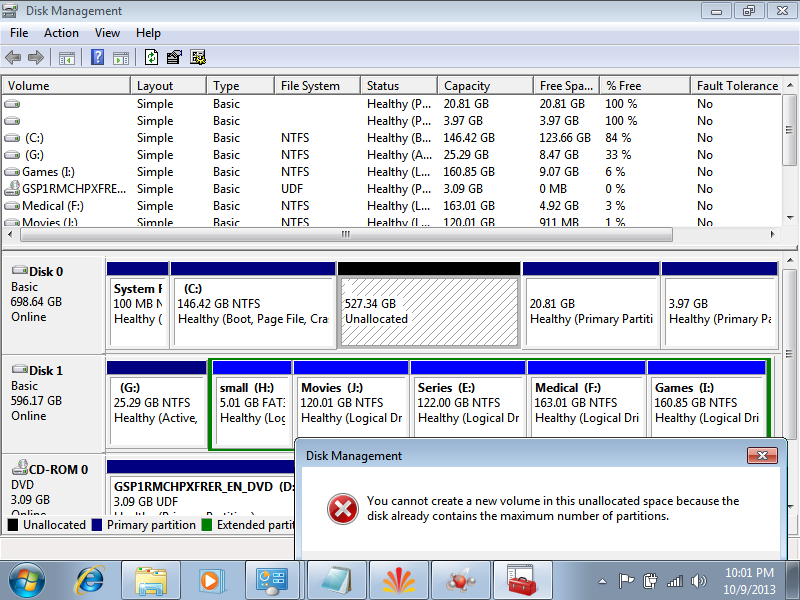Click the Windows Start orb

point(25,580)
